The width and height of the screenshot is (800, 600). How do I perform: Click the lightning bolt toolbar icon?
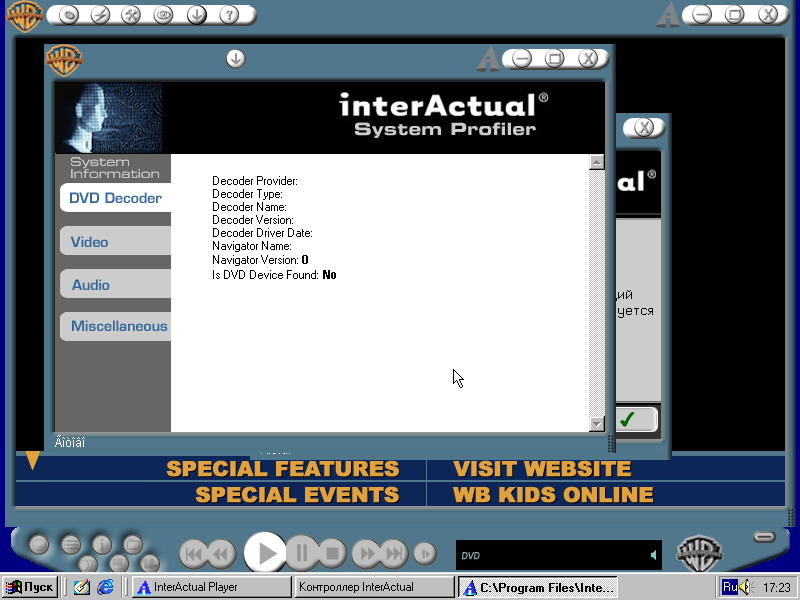100,15
